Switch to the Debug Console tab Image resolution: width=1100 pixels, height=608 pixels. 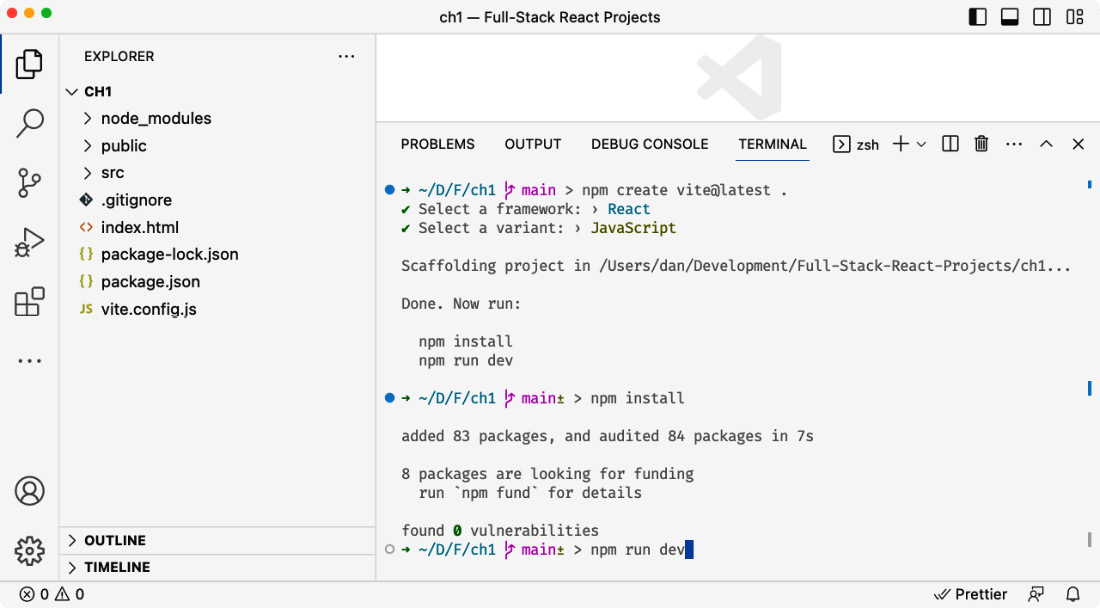(650, 144)
